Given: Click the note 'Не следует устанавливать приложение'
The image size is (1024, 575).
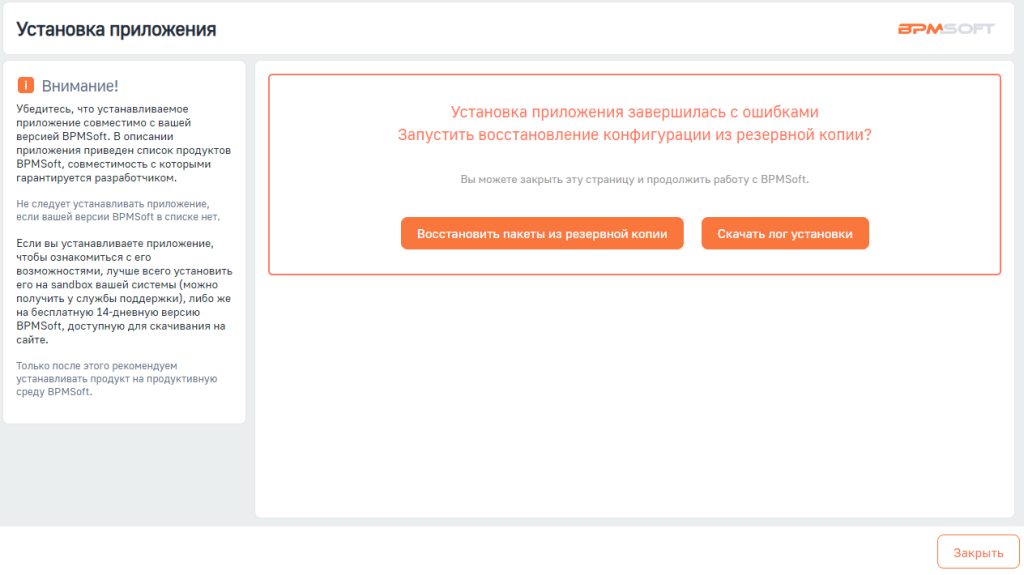Looking at the screenshot, I should pos(118,210).
